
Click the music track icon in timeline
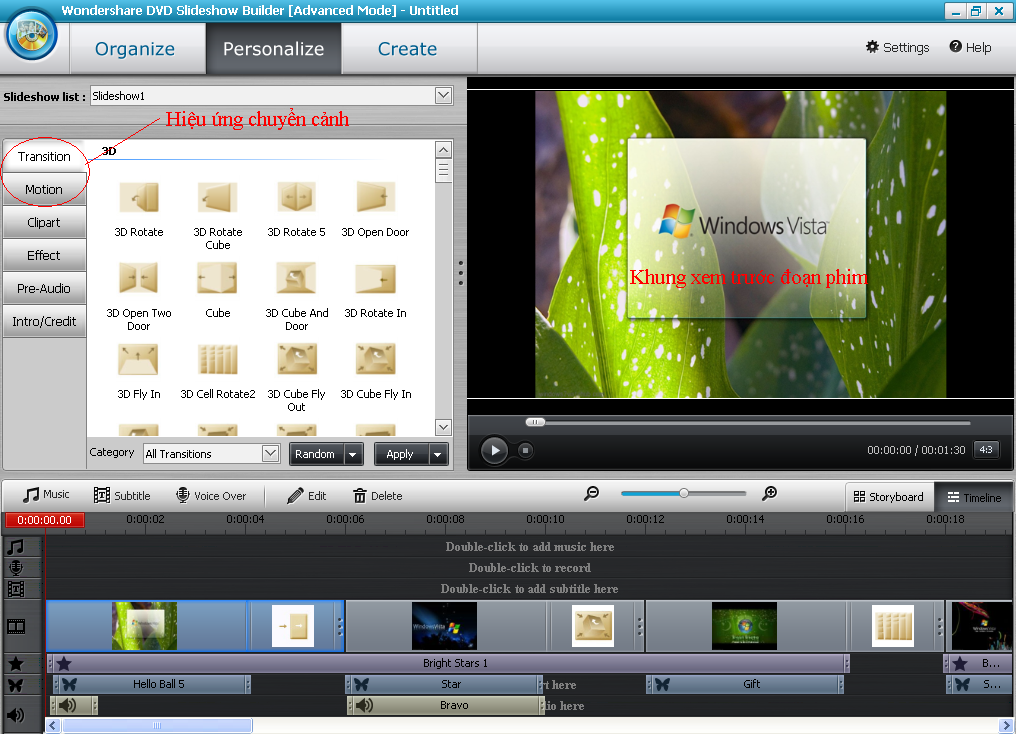(x=16, y=547)
